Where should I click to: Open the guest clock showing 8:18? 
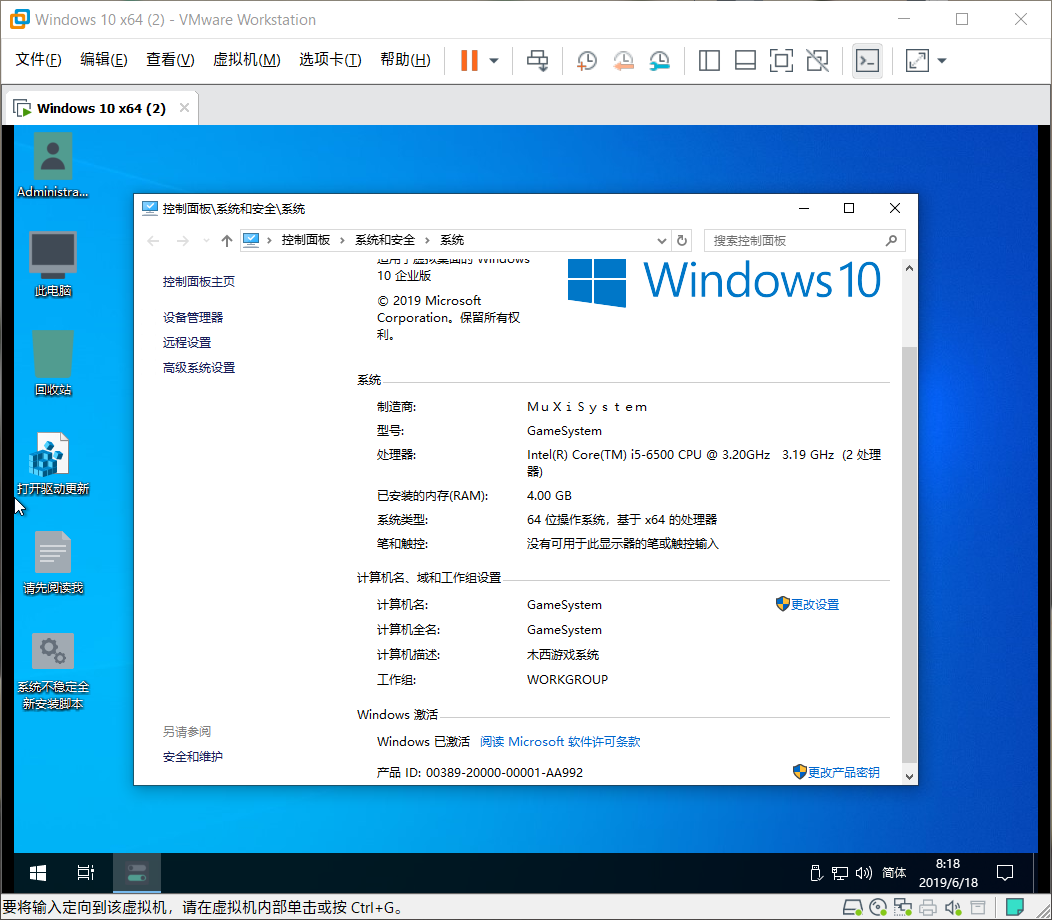tap(948, 872)
